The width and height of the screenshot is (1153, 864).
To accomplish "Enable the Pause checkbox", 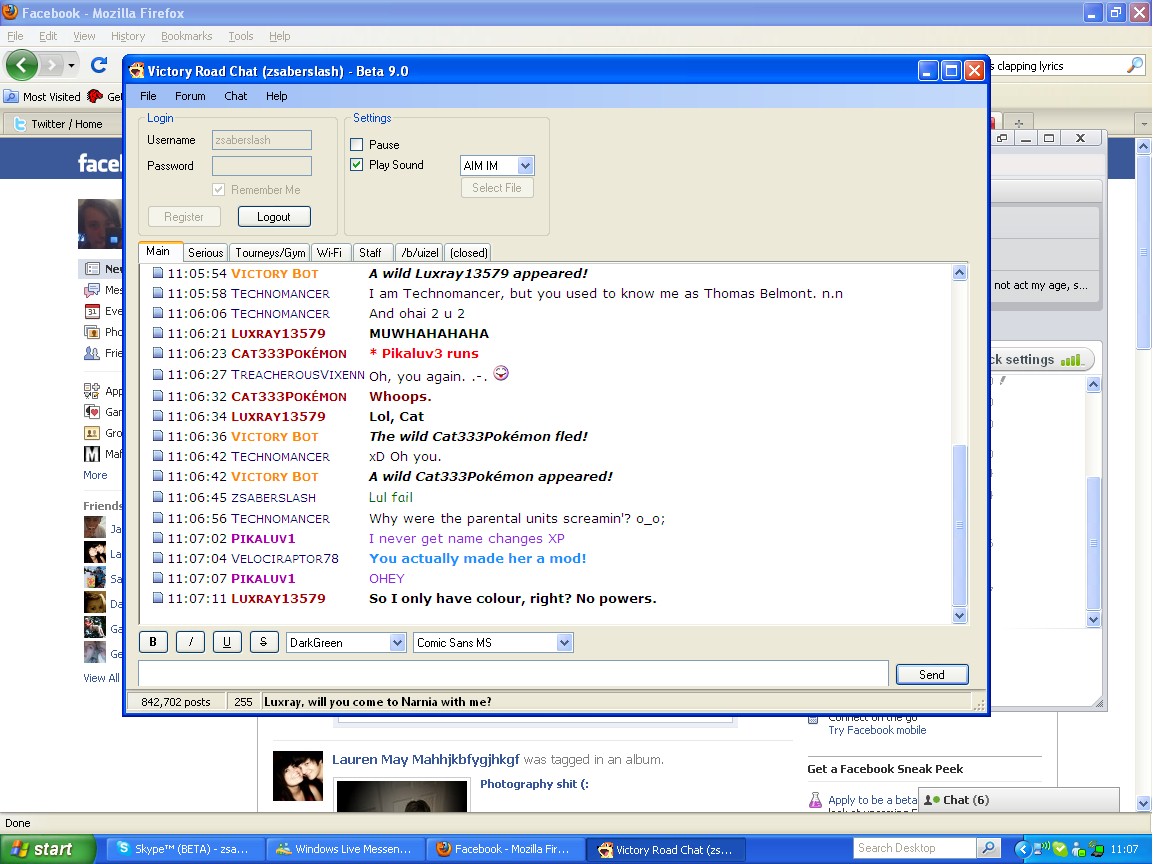I will [357, 145].
